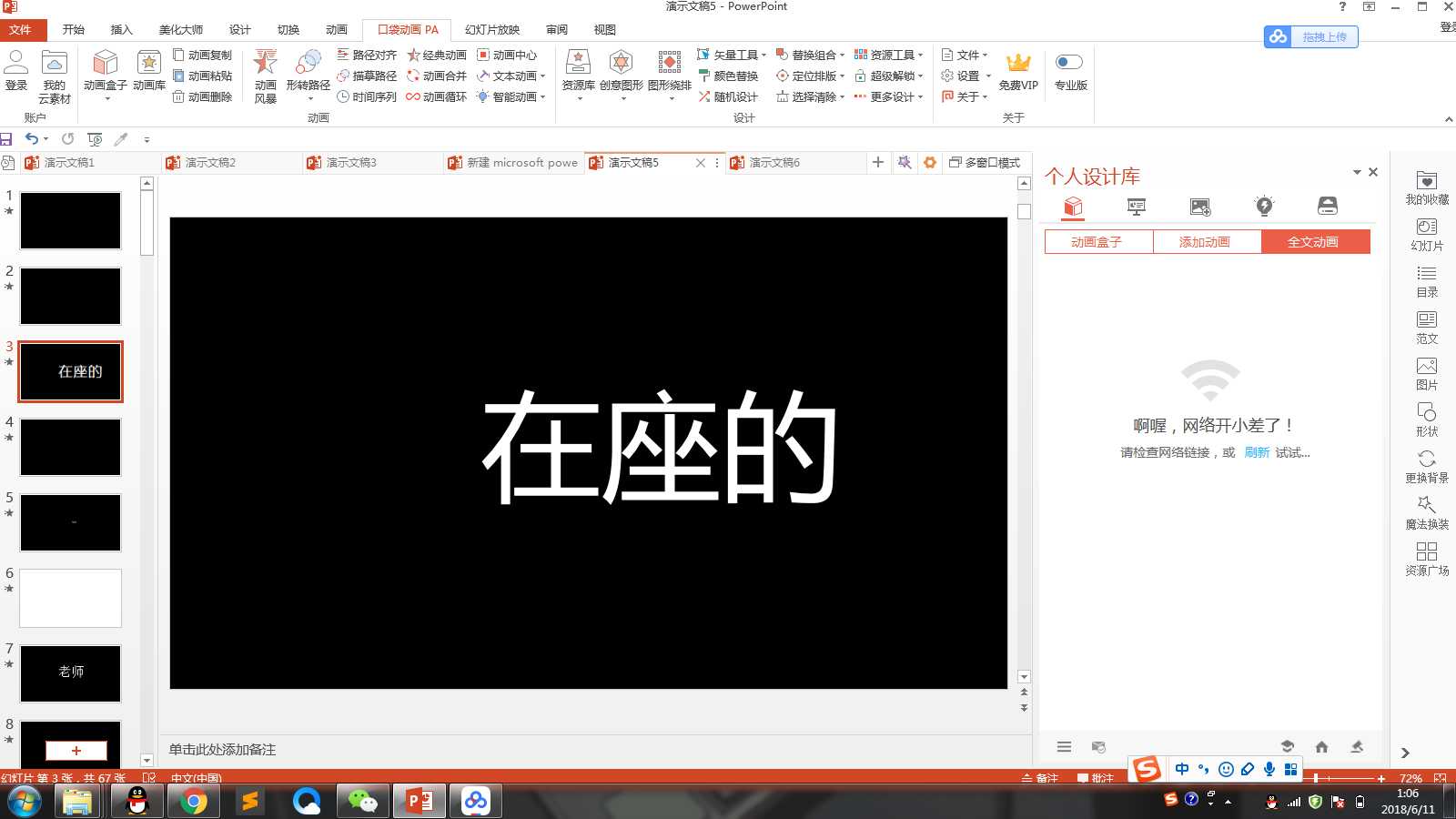Image resolution: width=1456 pixels, height=819 pixels.
Task: Open the 幻灯片放映 slideshow tab
Action: click(x=492, y=30)
